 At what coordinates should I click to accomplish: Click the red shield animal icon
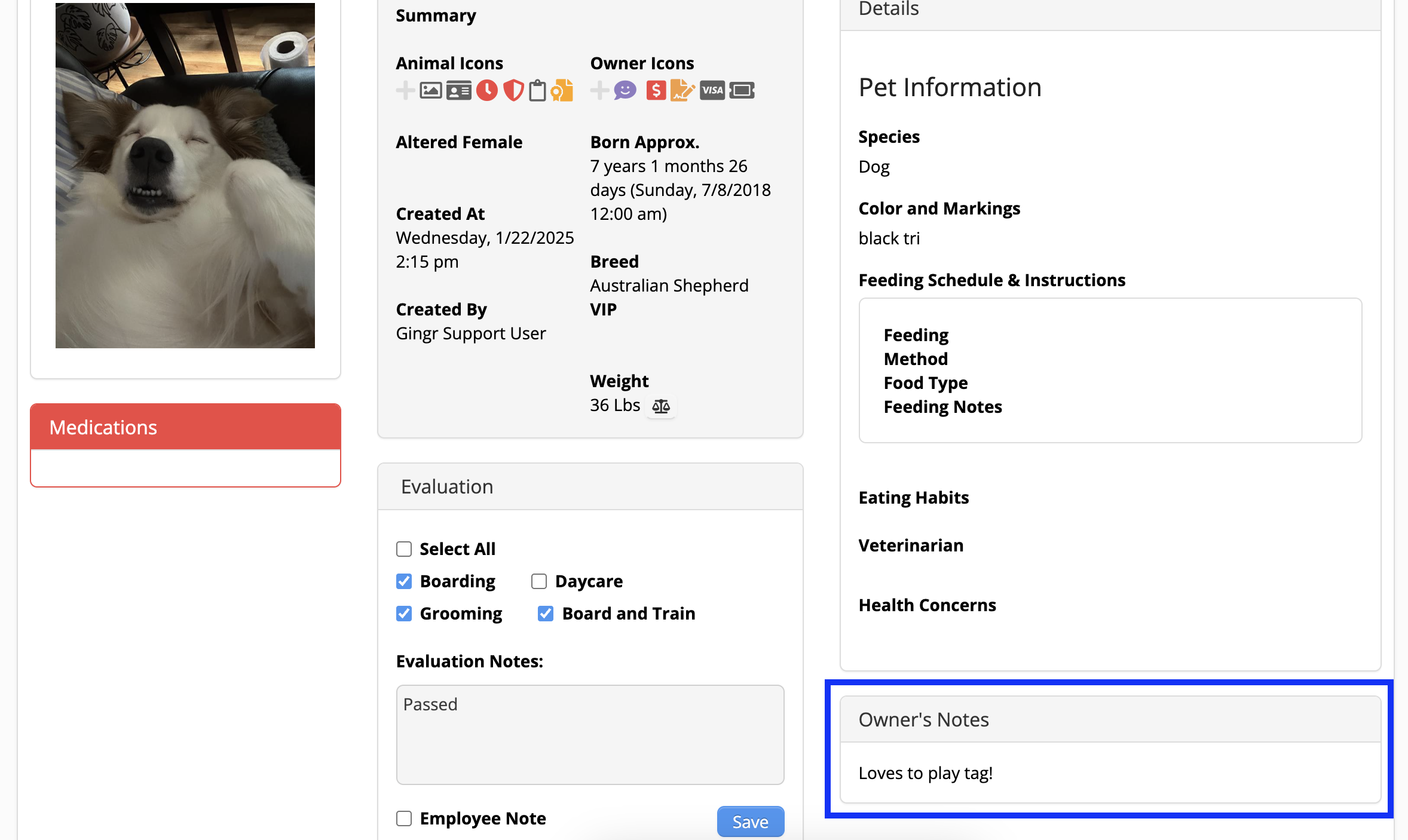point(513,90)
